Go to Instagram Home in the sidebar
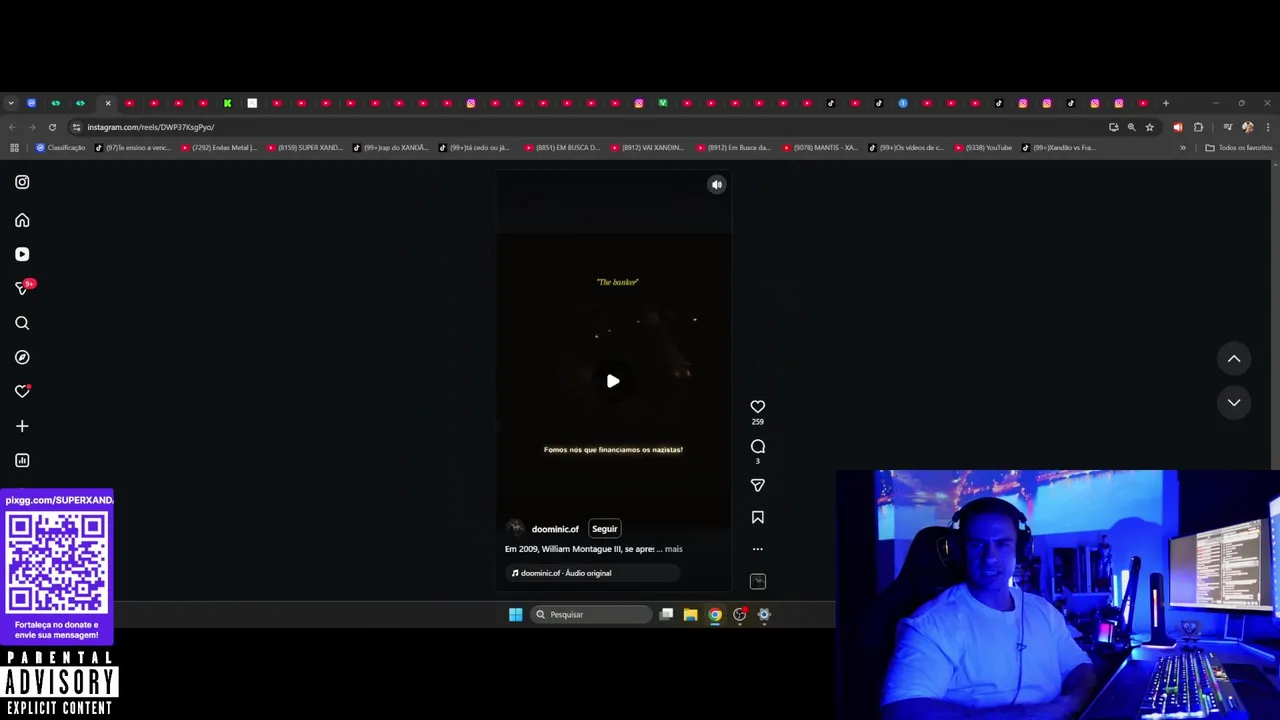Image resolution: width=1280 pixels, height=720 pixels. [x=22, y=220]
